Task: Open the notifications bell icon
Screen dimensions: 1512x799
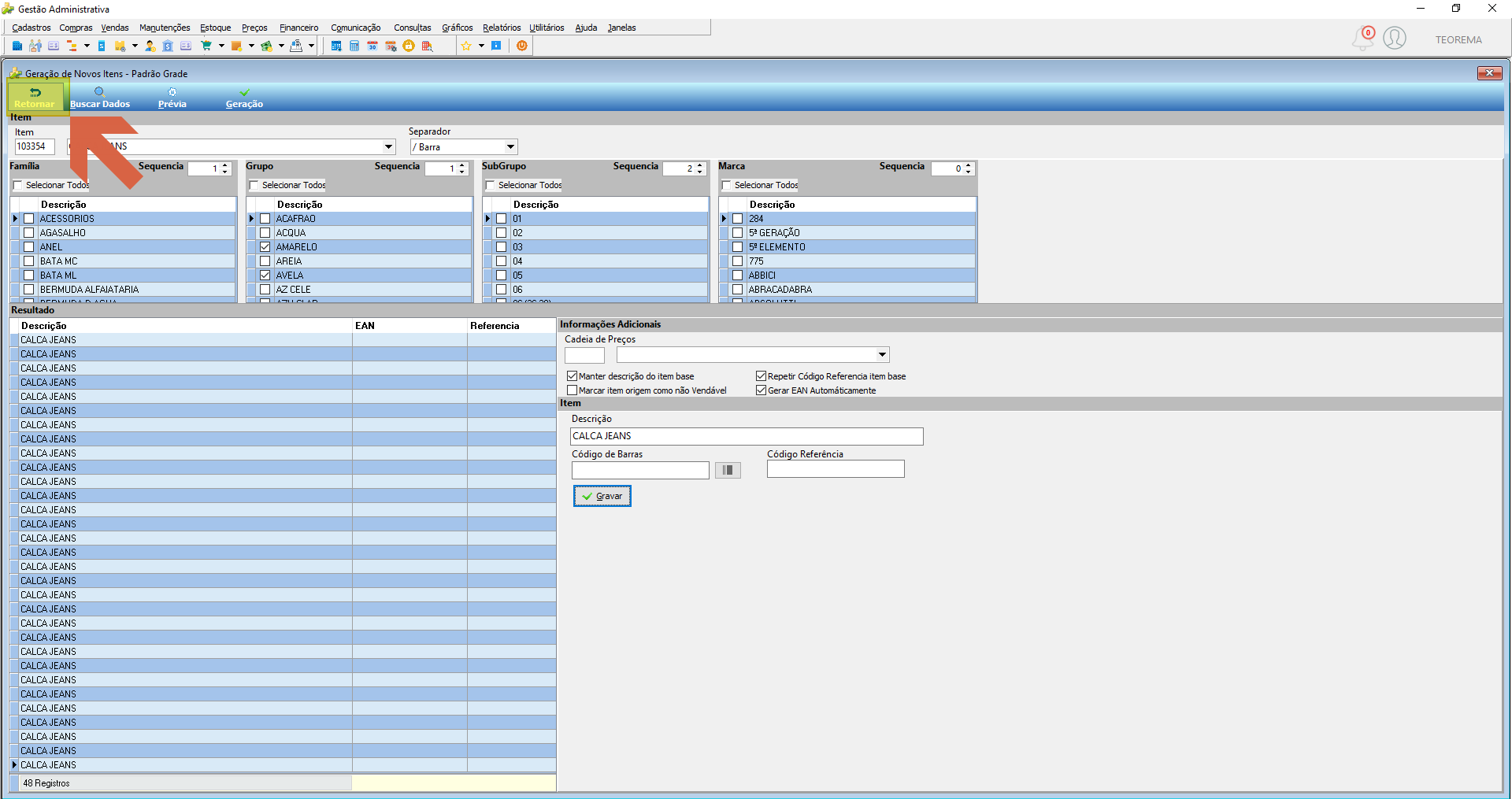Action: point(1363,39)
